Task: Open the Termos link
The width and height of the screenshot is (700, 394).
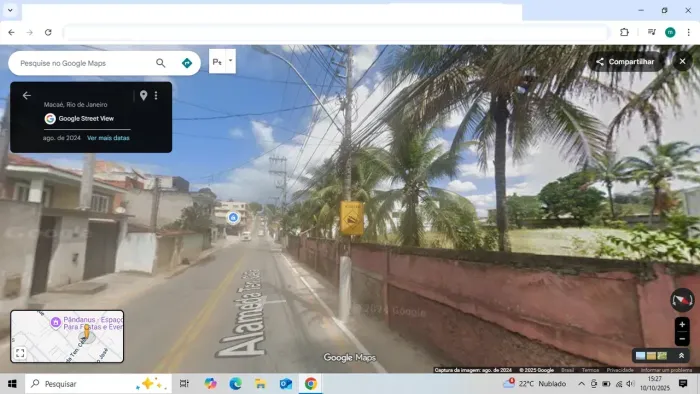Action: 590,370
